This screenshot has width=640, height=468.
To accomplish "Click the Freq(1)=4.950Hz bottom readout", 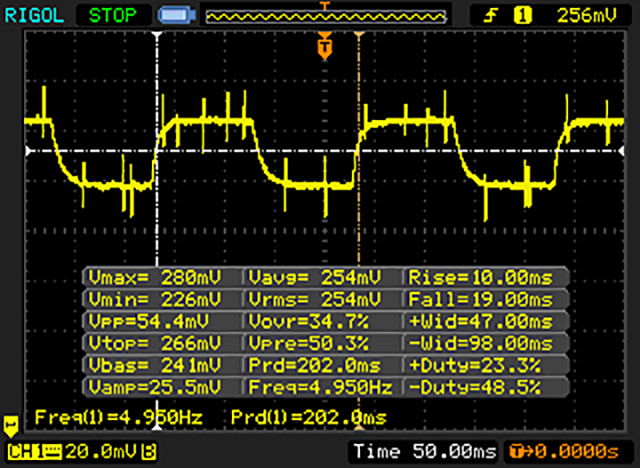I will click(x=118, y=417).
